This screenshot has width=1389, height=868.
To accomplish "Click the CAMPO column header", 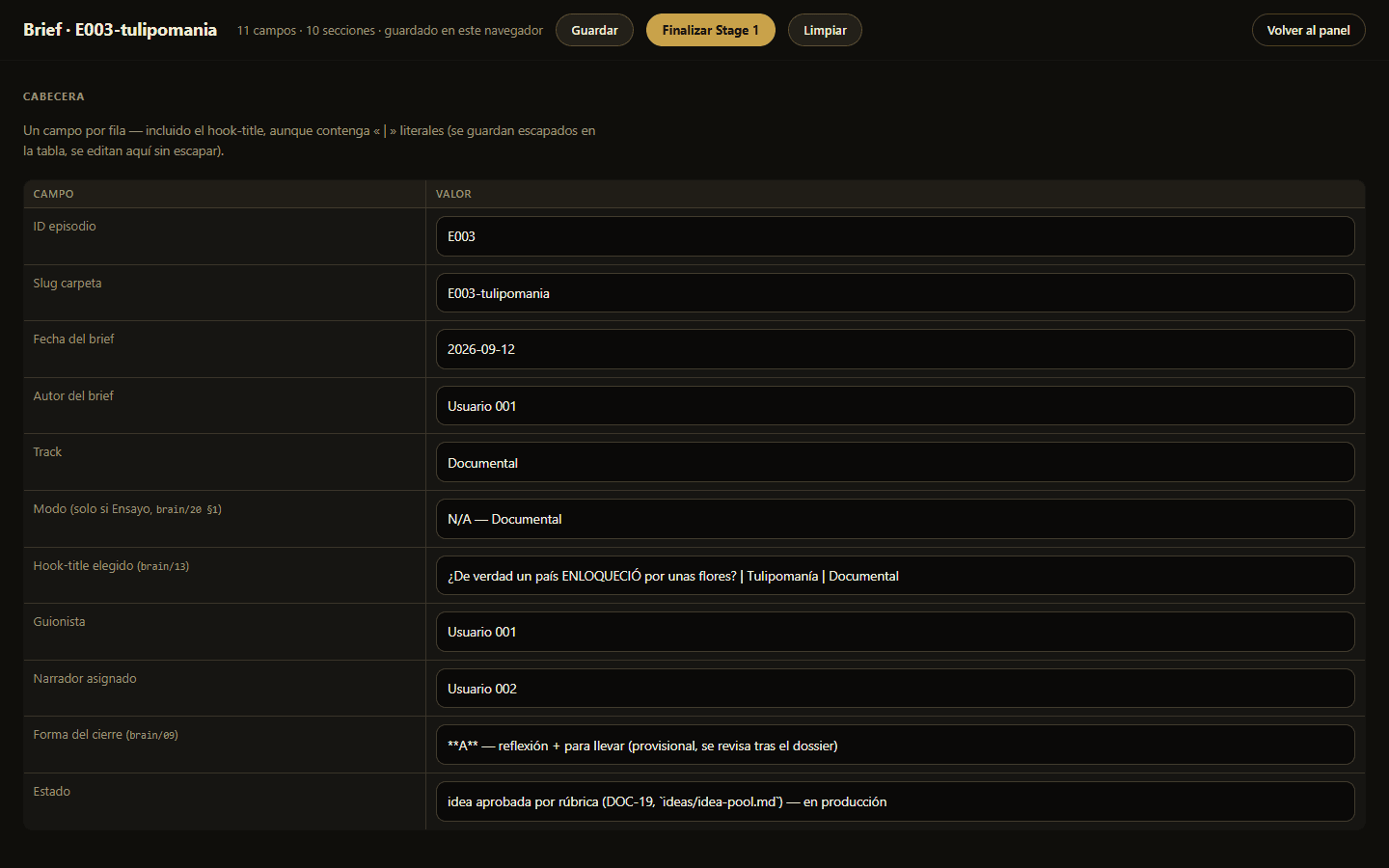I will (x=53, y=194).
